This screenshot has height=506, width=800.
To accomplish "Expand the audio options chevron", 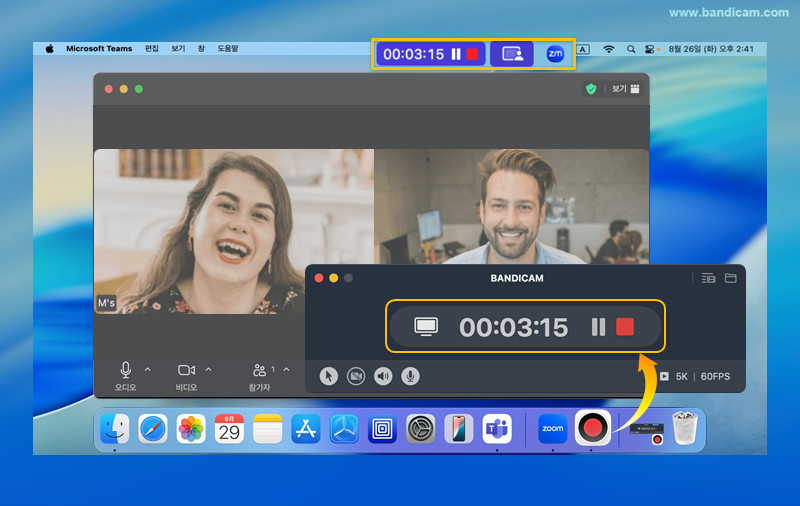I will click(x=148, y=369).
